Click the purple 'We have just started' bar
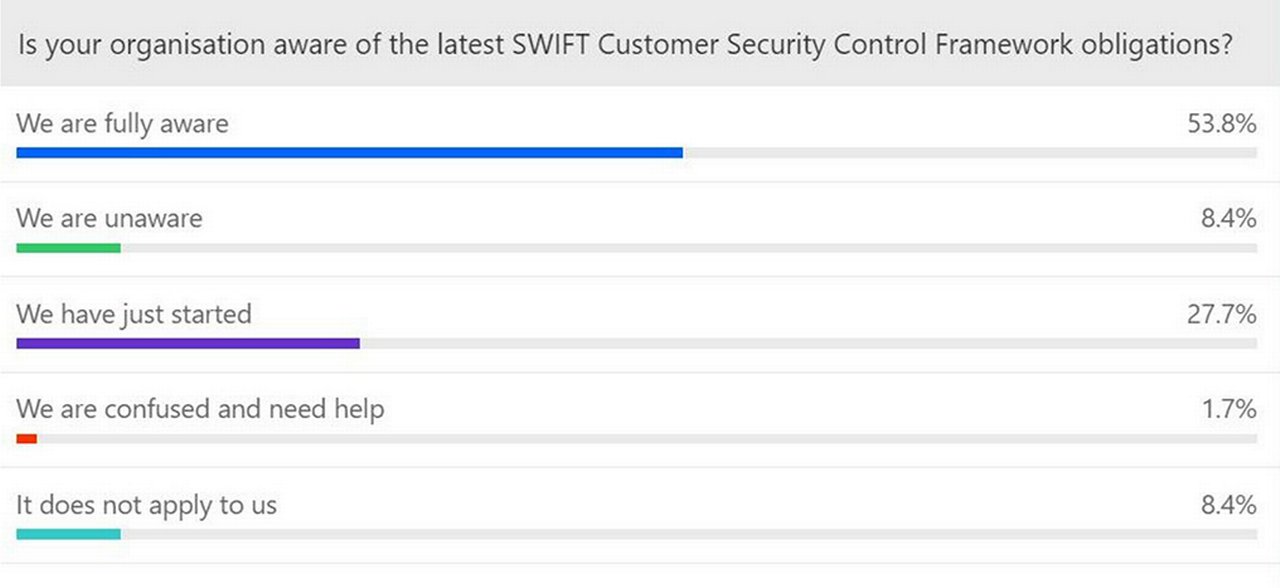The width and height of the screenshot is (1280, 588). coord(187,343)
